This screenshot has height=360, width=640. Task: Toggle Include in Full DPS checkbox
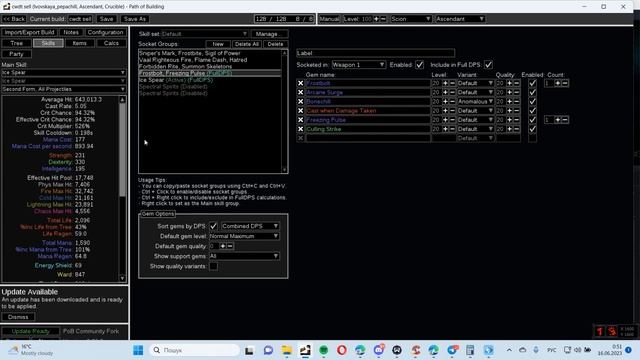pyautogui.click(x=488, y=65)
